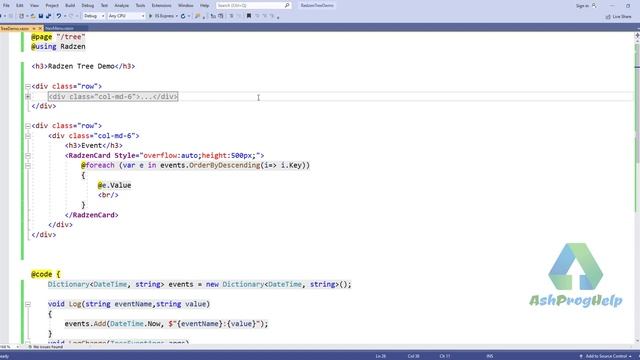
Task: Click the @e.Value line
Action: coord(114,185)
